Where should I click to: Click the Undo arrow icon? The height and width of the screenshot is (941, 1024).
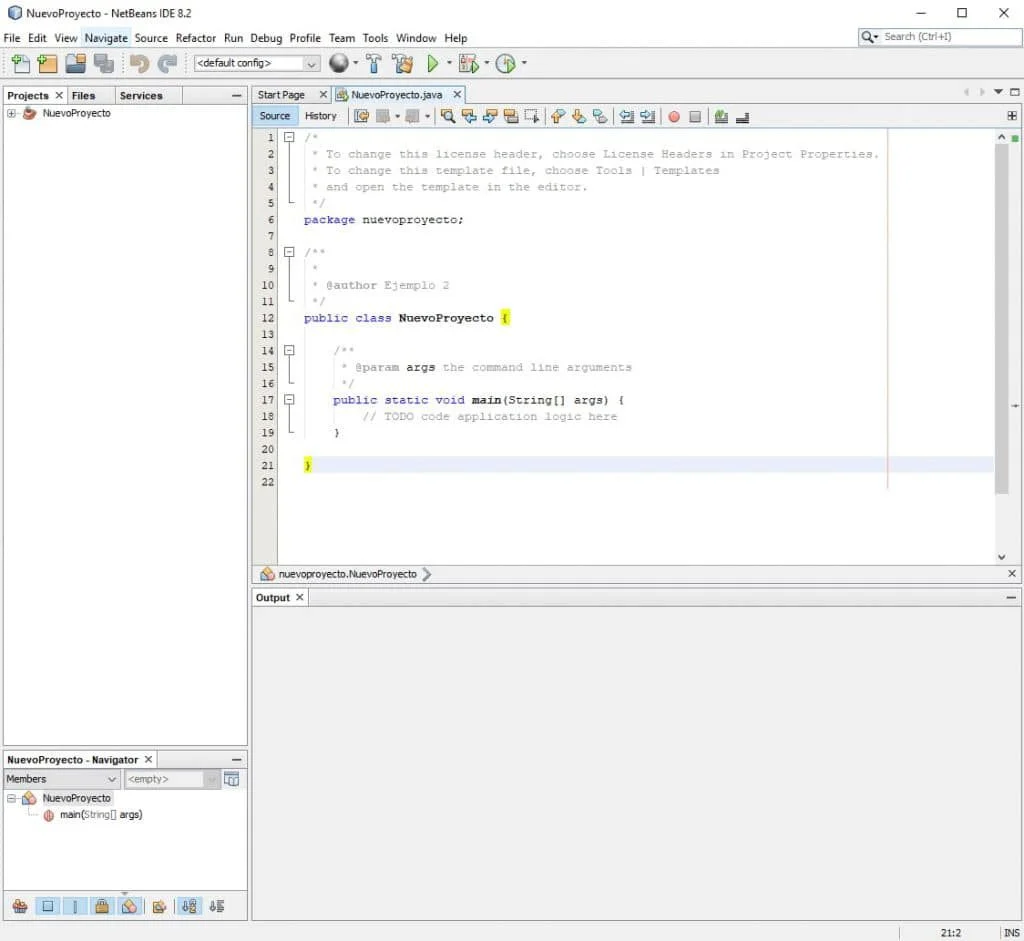pos(139,63)
